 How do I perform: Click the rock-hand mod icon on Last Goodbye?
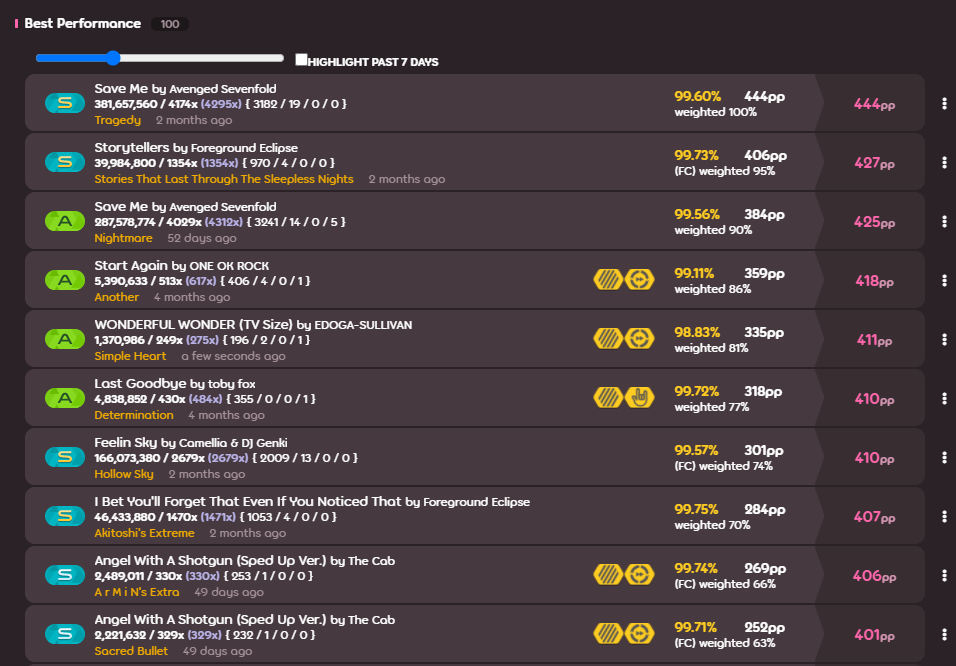(x=640, y=398)
